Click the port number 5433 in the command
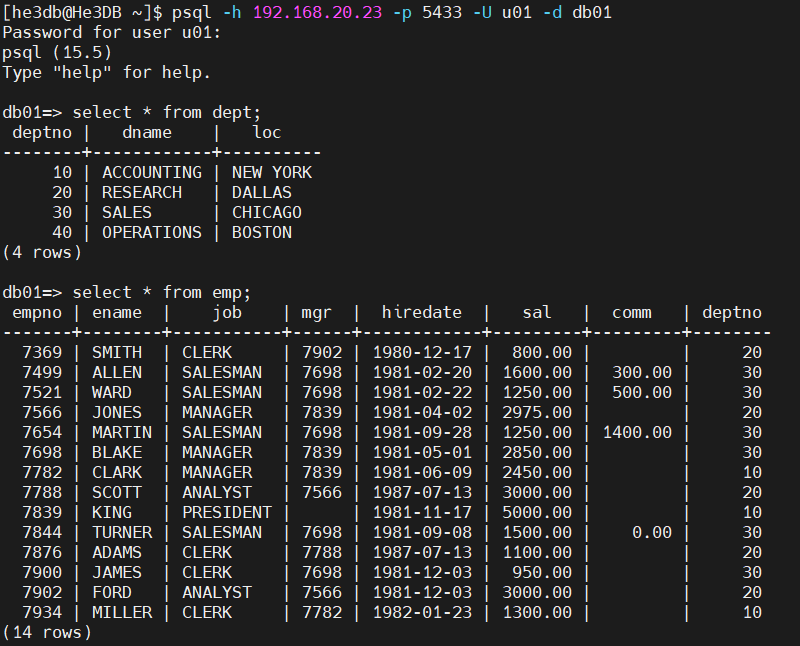 click(442, 12)
